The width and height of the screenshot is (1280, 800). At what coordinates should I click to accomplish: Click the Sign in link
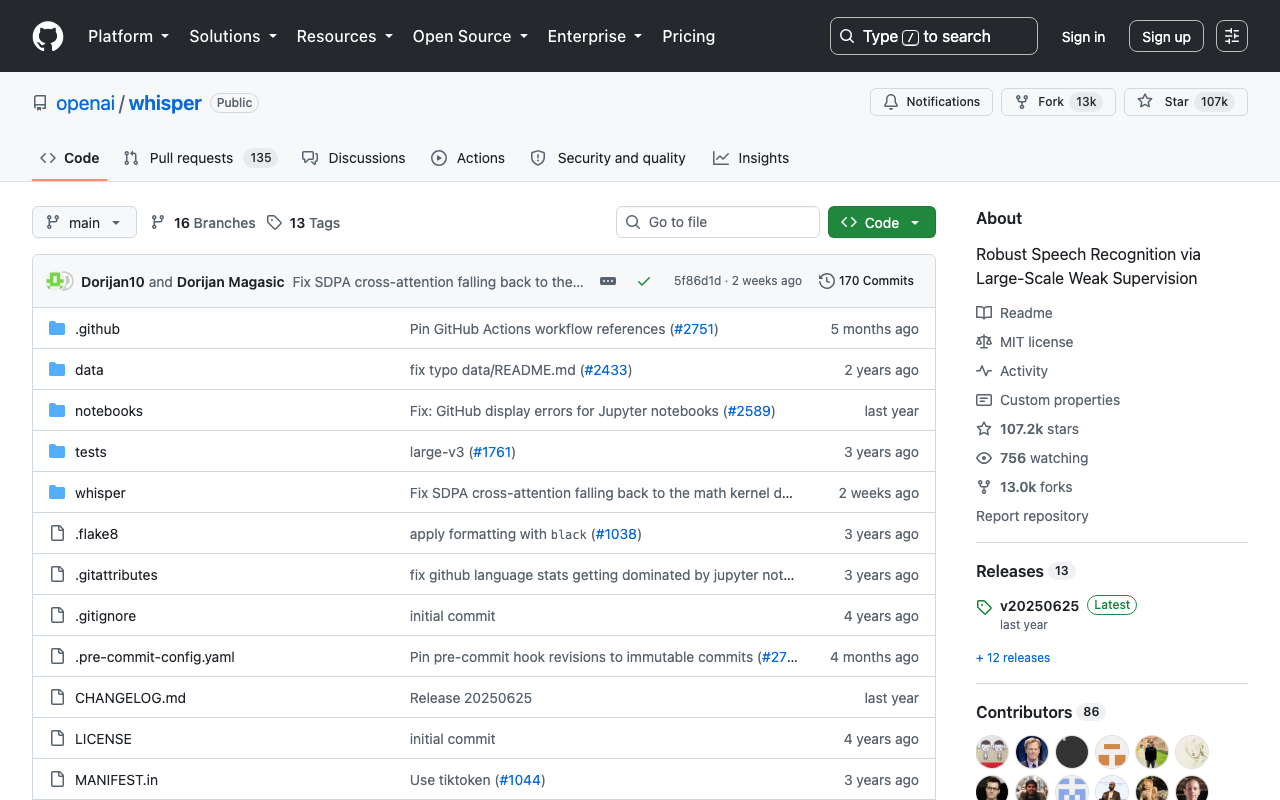point(1083,37)
